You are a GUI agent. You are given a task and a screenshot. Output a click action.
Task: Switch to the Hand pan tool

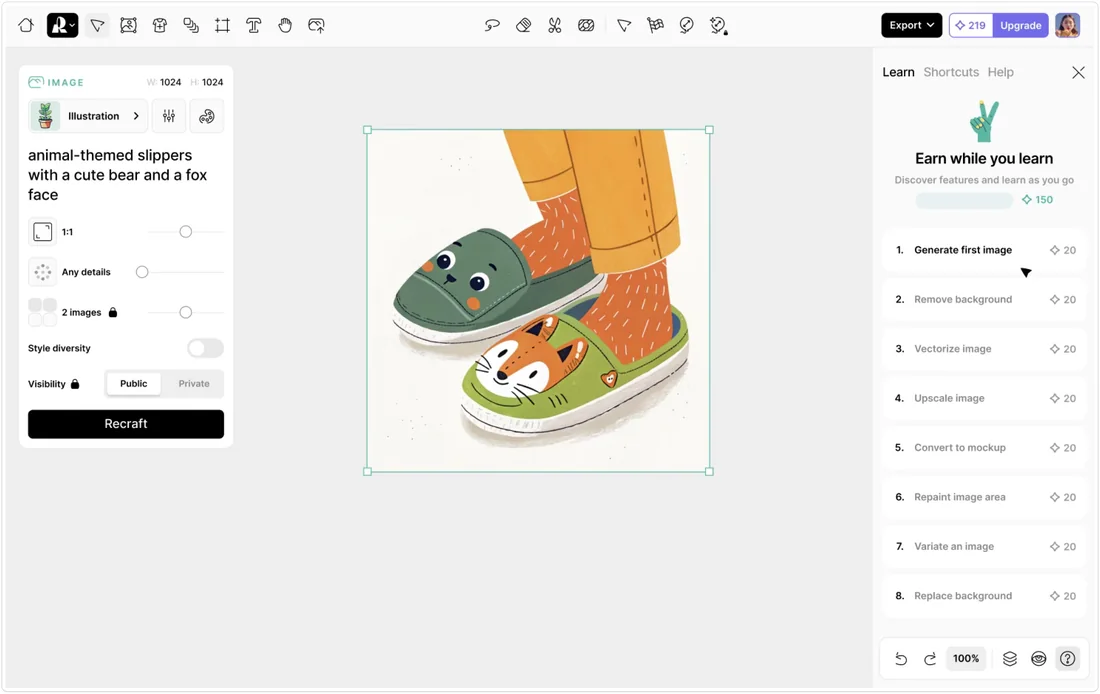click(x=285, y=25)
